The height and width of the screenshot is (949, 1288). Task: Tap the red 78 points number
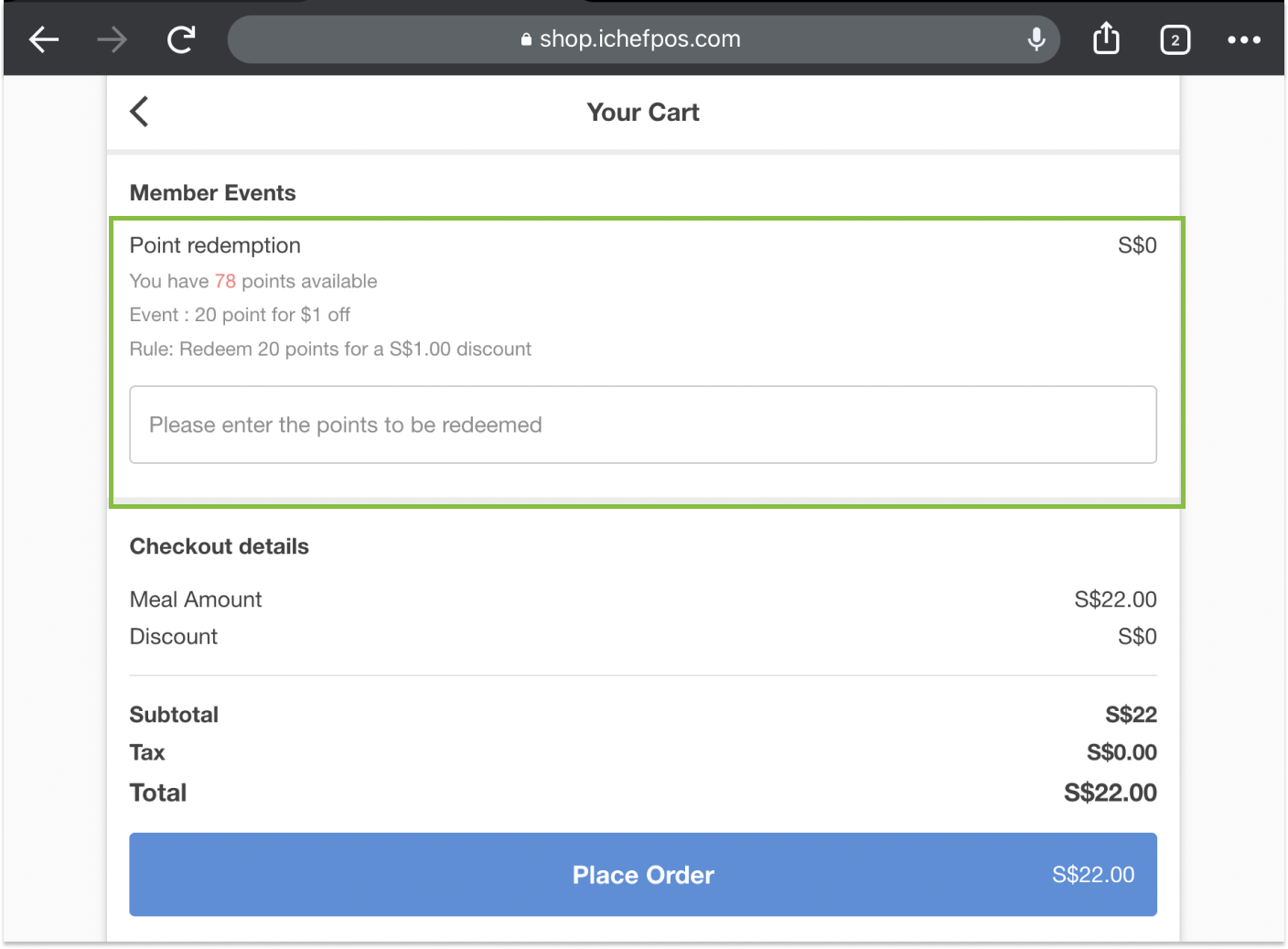click(x=225, y=281)
